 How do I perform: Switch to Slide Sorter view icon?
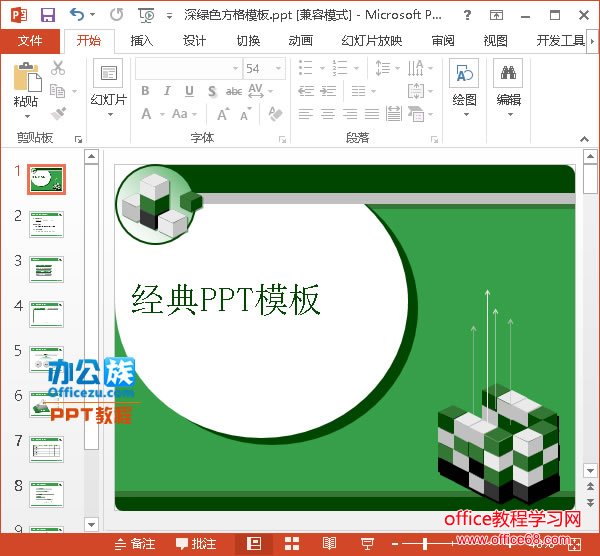(x=292, y=543)
